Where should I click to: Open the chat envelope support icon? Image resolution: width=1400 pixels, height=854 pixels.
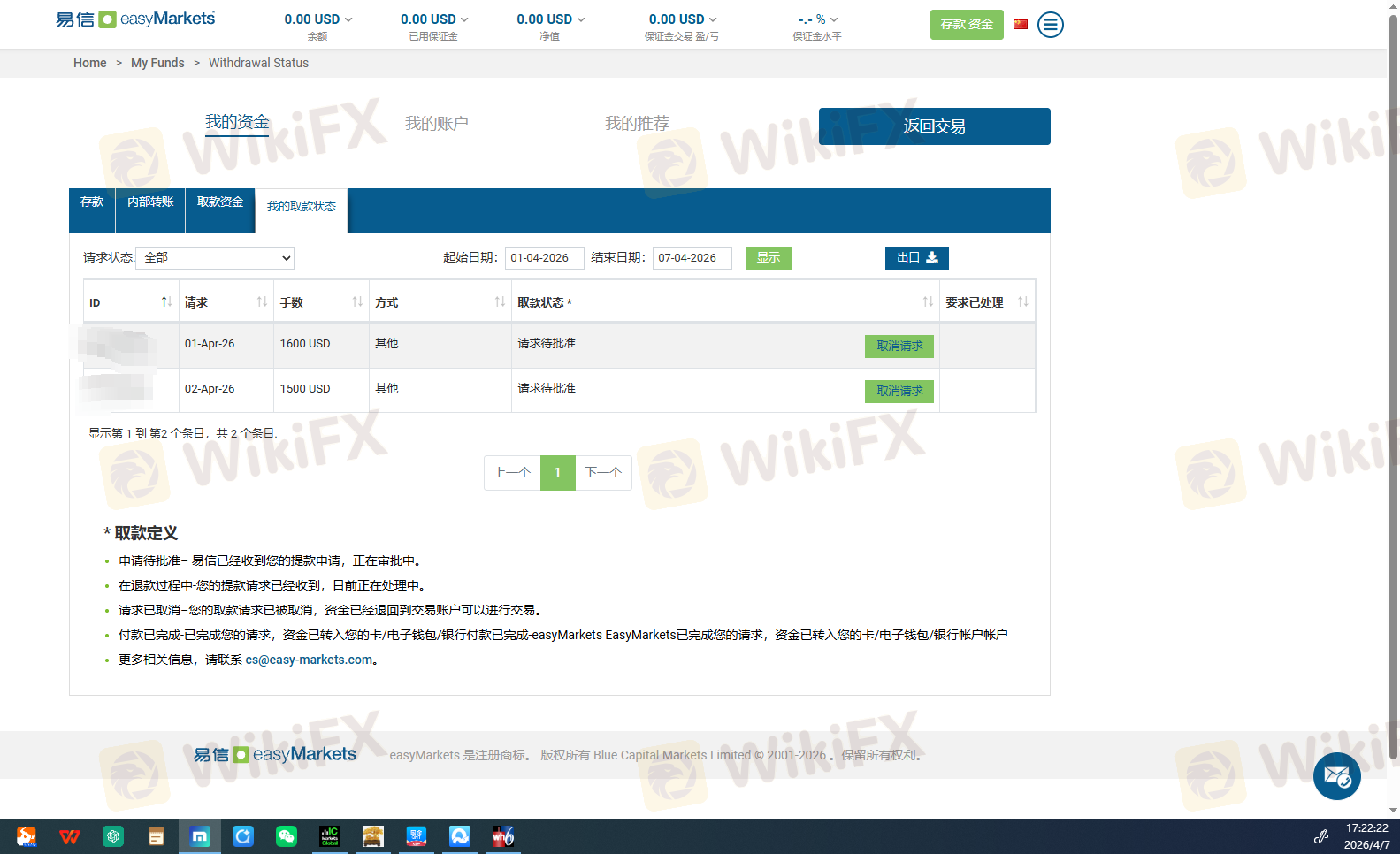tap(1337, 776)
